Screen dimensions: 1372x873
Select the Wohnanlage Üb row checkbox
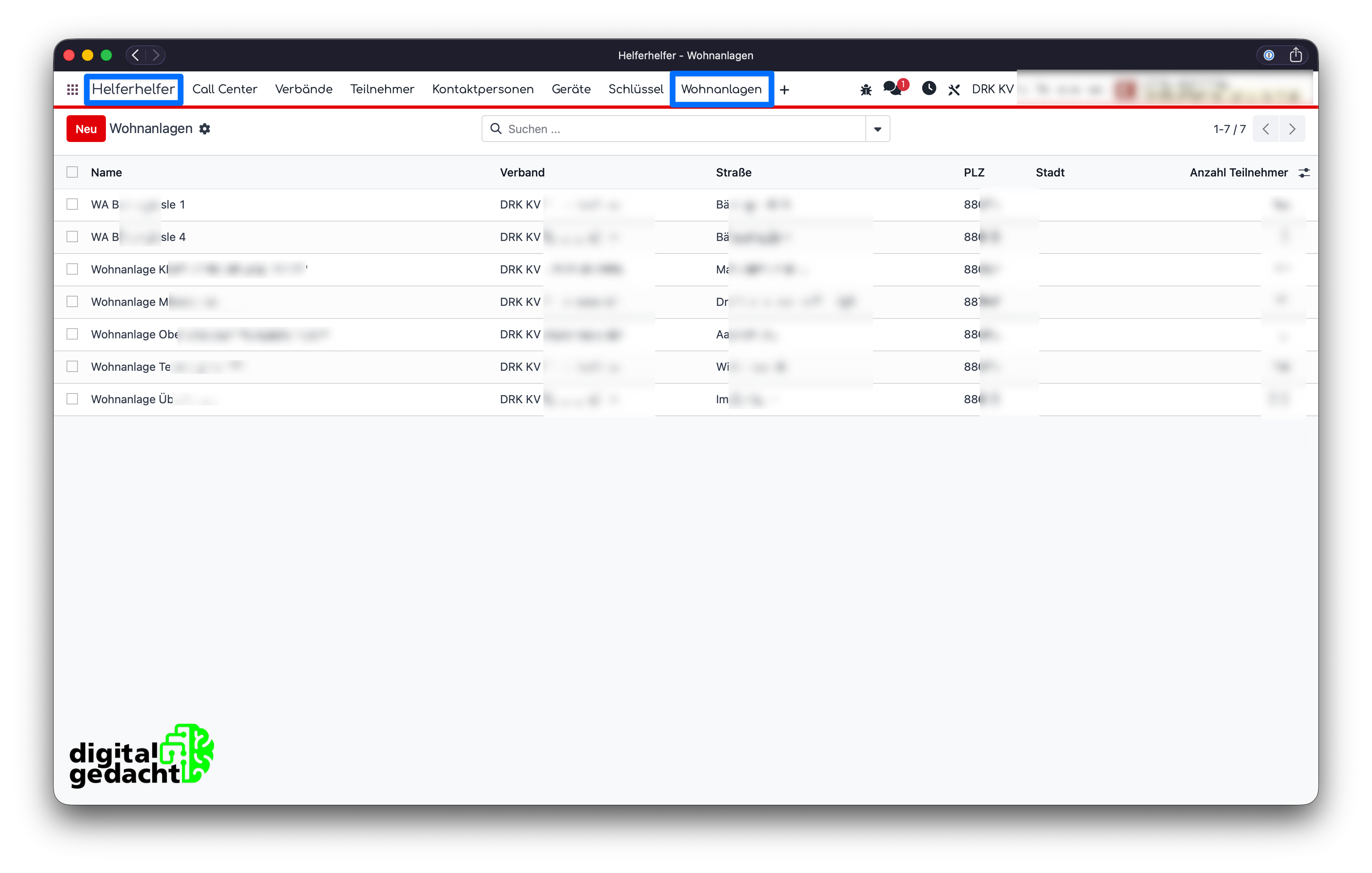(x=72, y=399)
